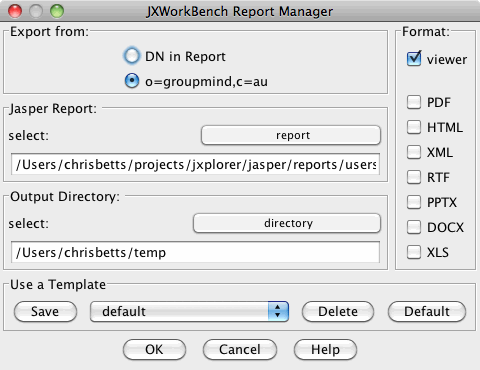Open the output directory chooser button
Image resolution: width=480 pixels, height=370 pixels.
click(x=287, y=223)
